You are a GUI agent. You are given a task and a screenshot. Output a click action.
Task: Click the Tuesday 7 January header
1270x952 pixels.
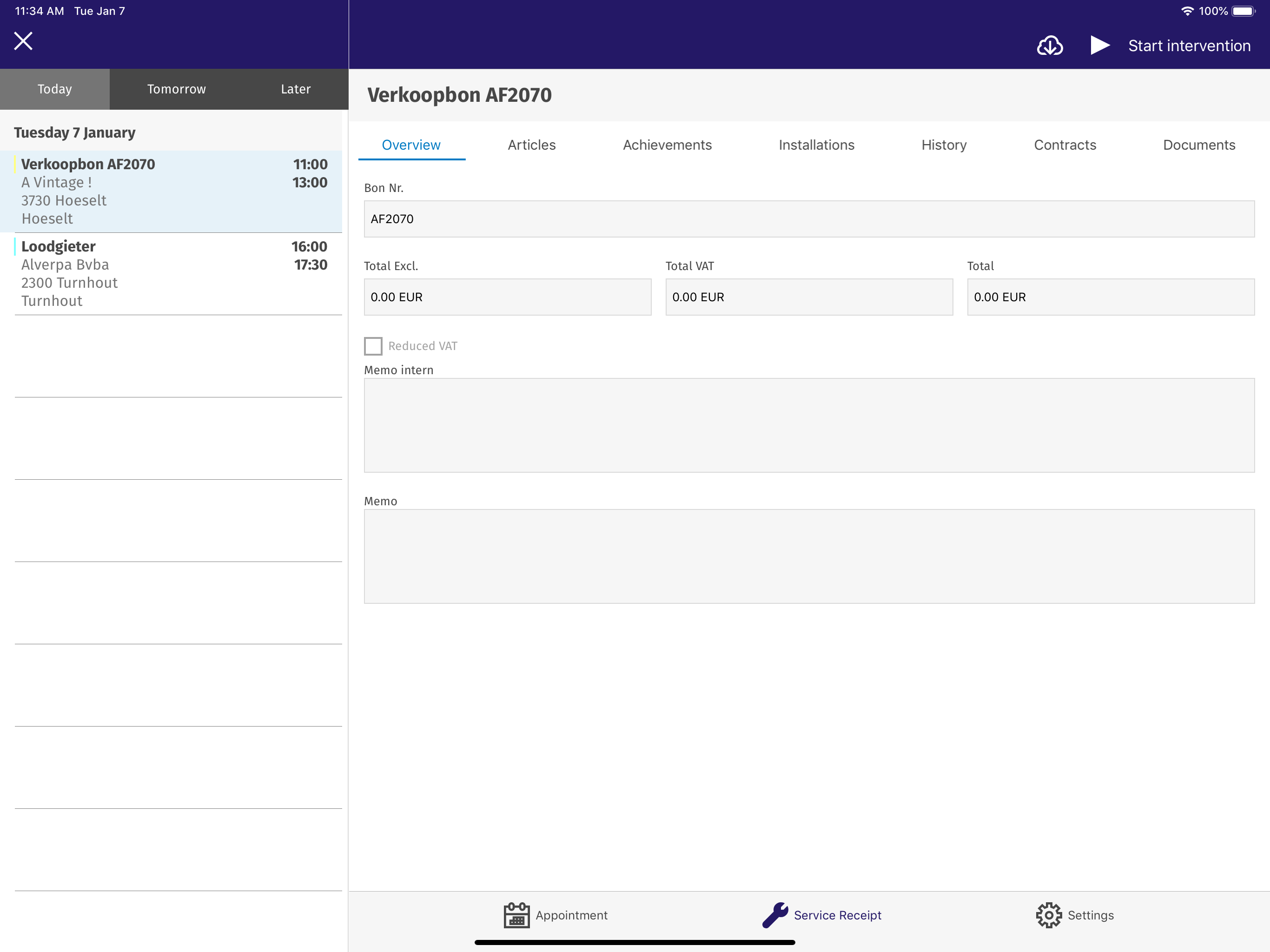(75, 132)
